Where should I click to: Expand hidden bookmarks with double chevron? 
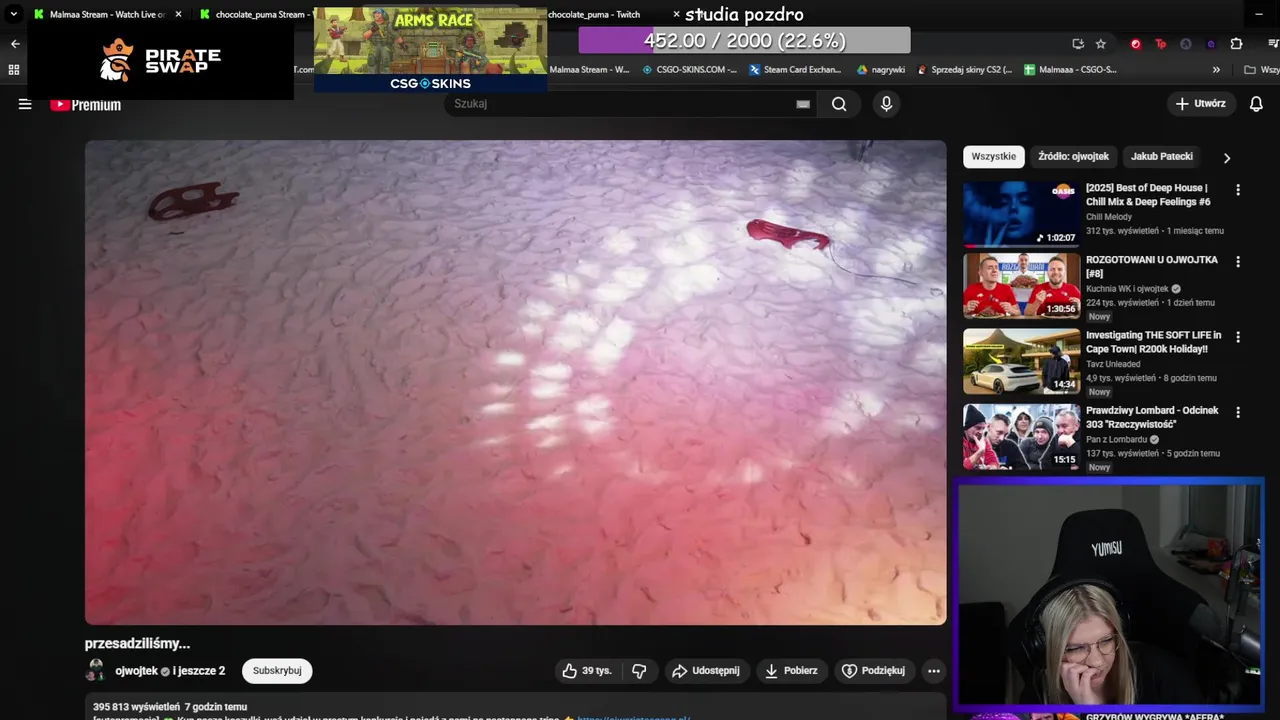pos(1216,70)
